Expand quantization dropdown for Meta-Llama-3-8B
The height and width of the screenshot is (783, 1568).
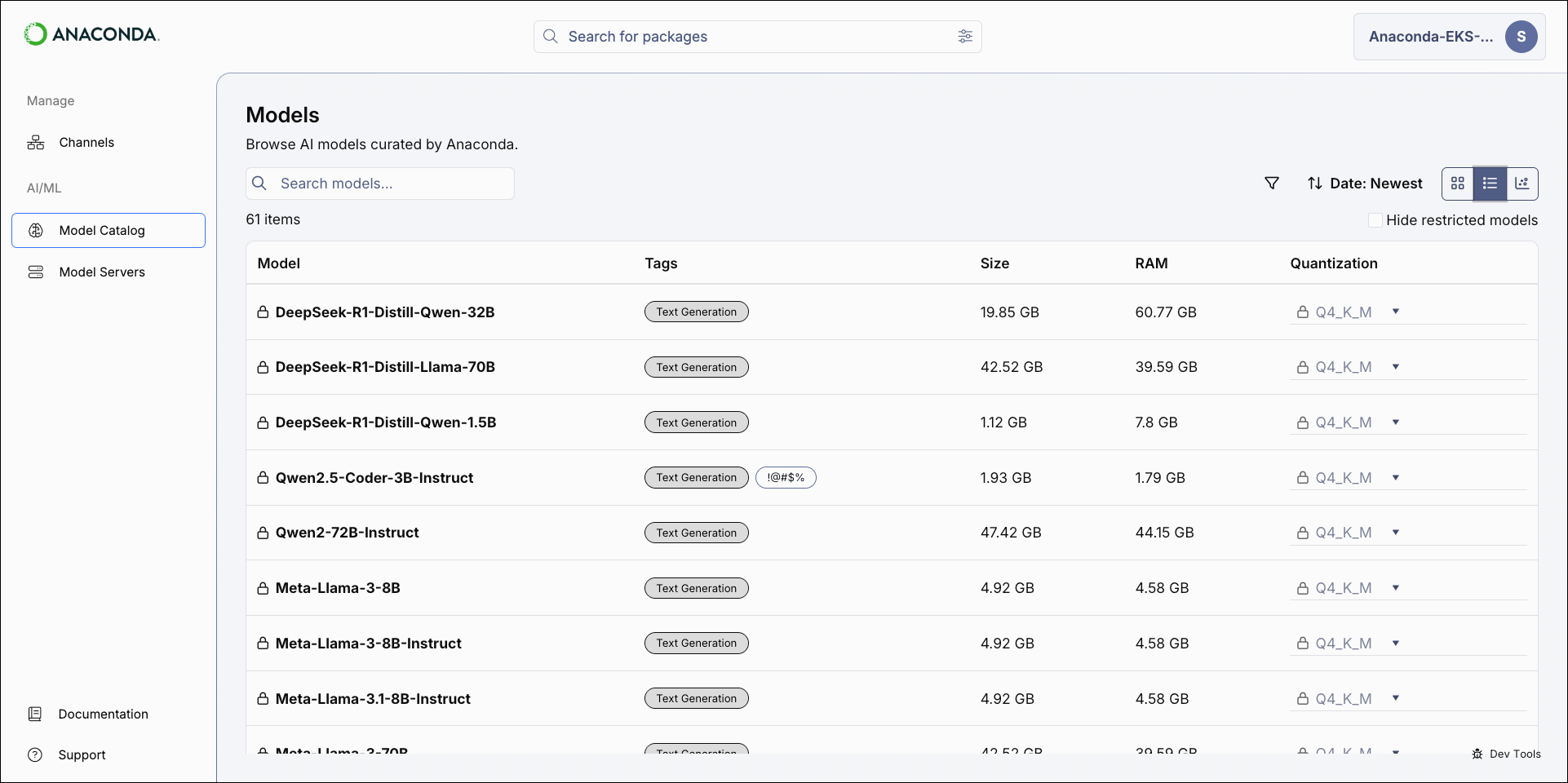1396,588
